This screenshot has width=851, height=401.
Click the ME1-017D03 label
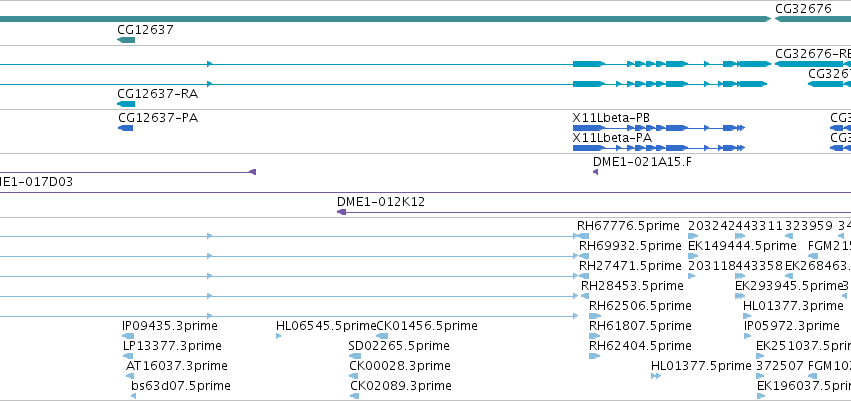click(36, 182)
